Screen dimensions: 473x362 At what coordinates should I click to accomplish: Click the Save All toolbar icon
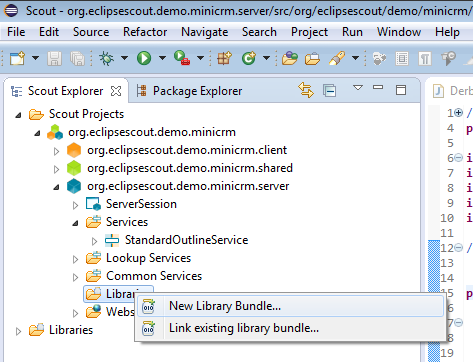[77, 59]
